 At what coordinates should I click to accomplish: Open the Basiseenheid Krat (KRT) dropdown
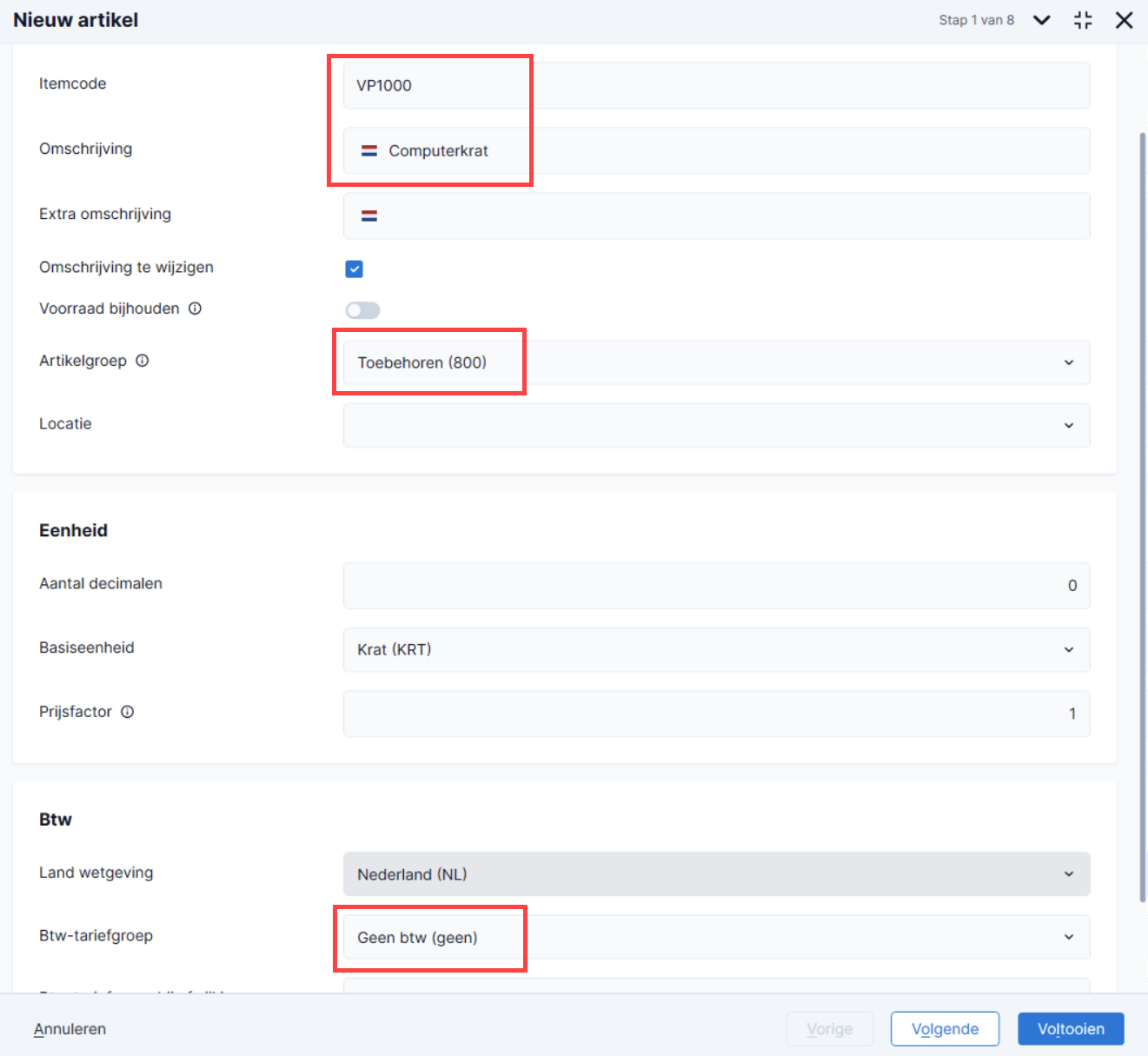(x=716, y=649)
